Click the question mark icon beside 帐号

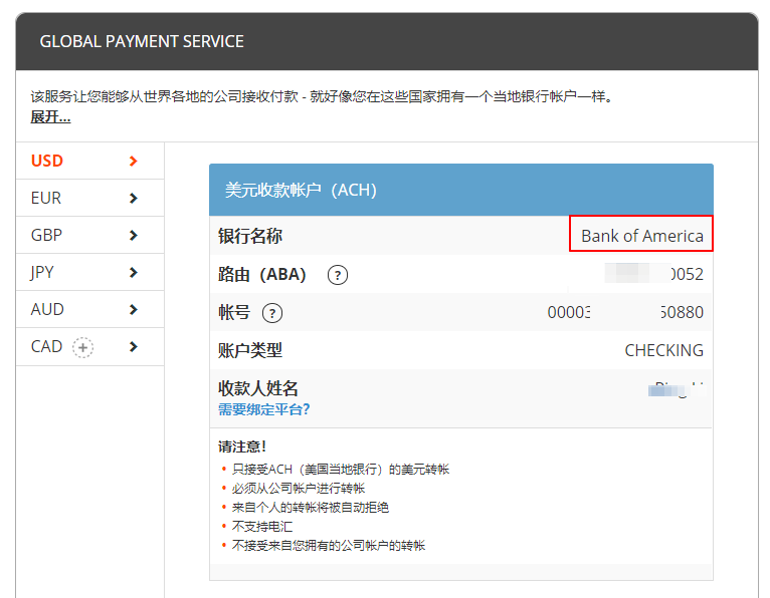tap(272, 313)
